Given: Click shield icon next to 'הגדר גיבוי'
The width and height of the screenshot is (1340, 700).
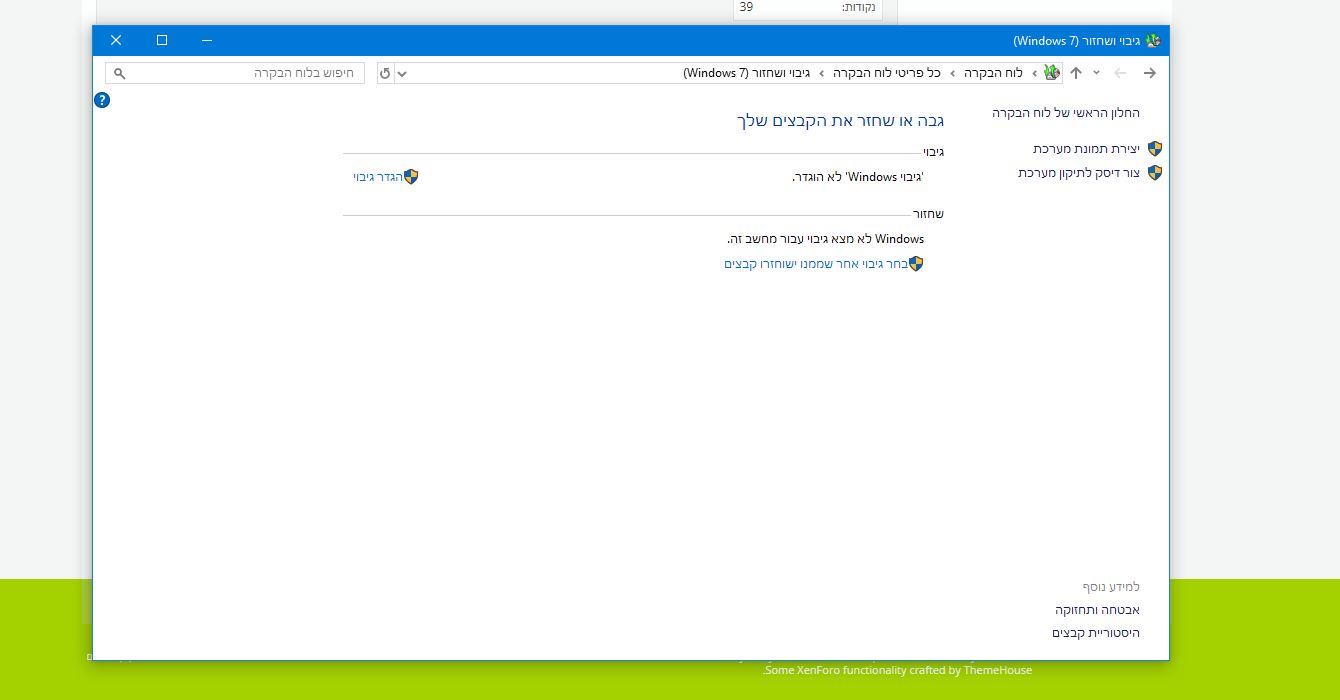Looking at the screenshot, I should (411, 177).
